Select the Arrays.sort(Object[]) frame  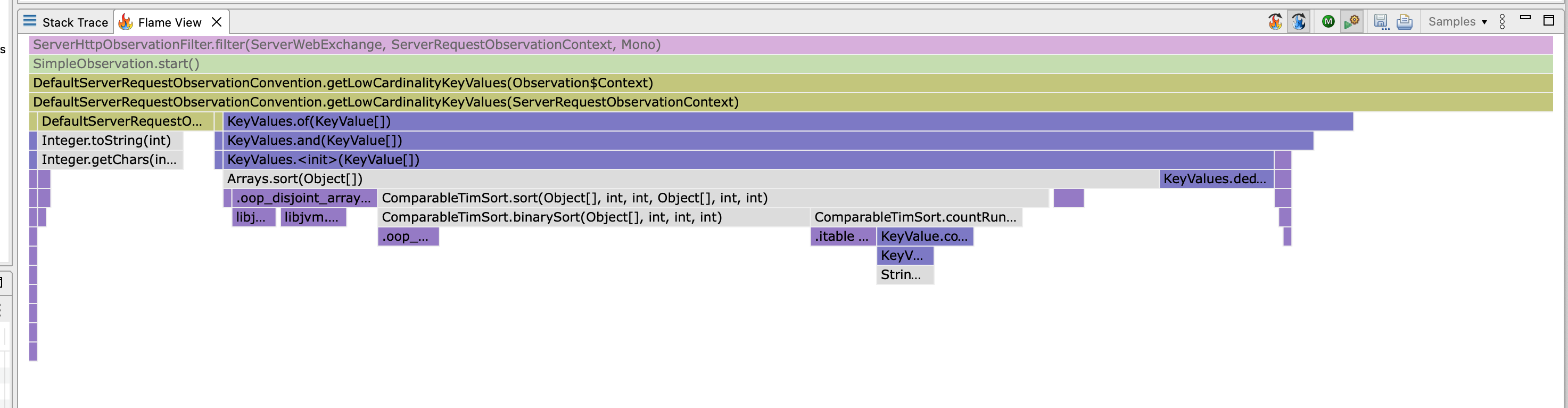691,179
